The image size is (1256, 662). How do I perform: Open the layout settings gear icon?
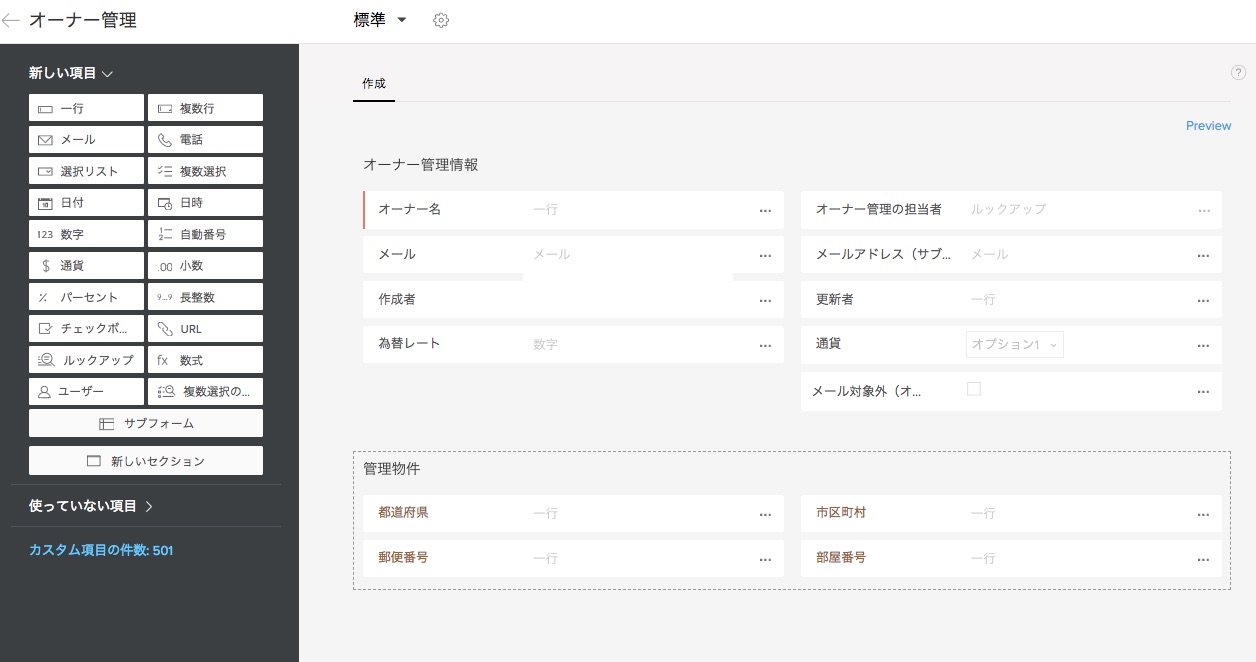(x=441, y=21)
